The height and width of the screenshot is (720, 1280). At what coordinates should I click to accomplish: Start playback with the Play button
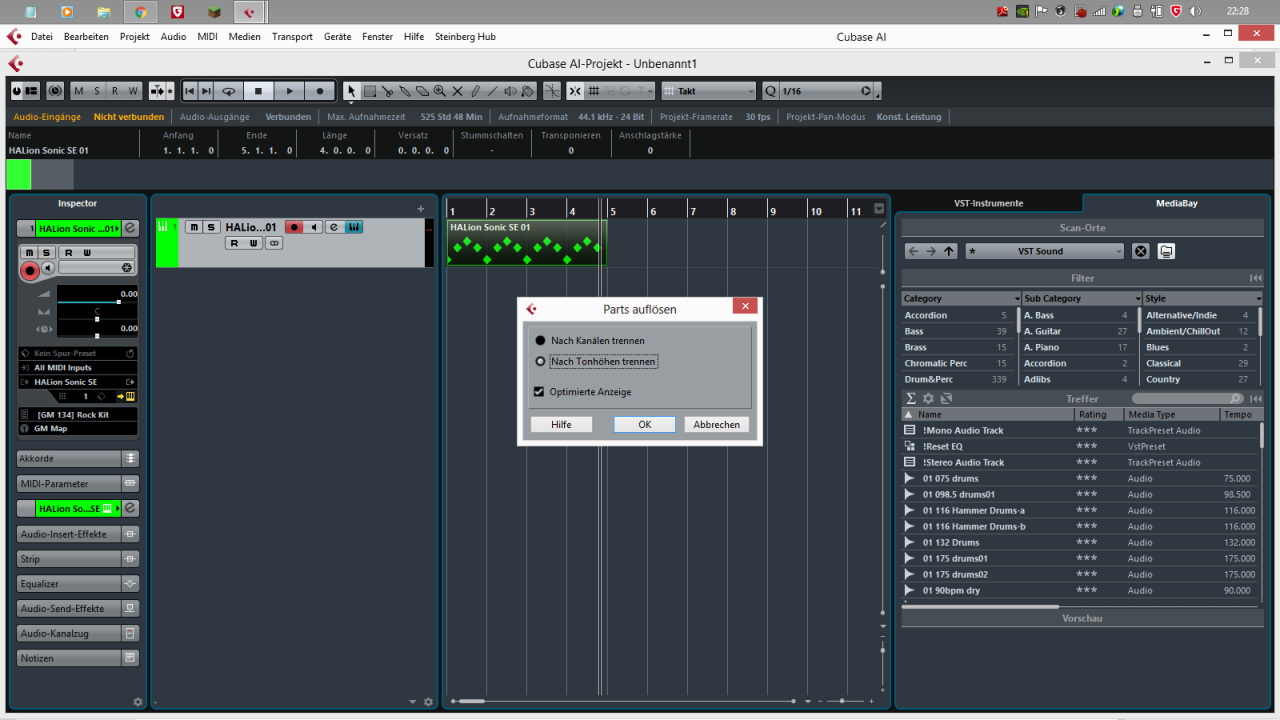[289, 91]
